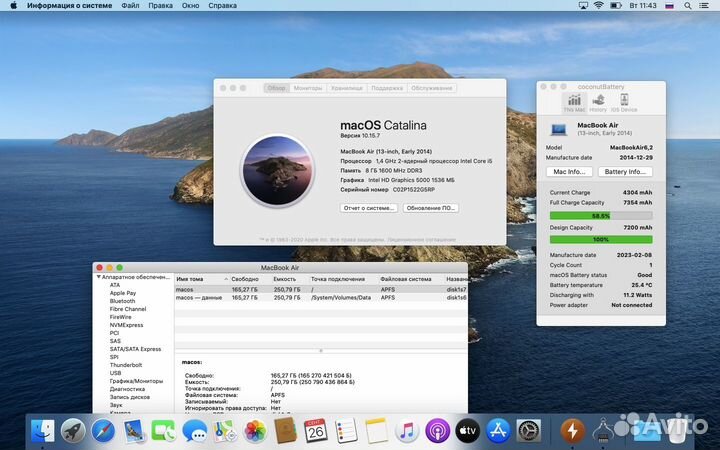This screenshot has width=720, height=450.
Task: Open Russian flag input source menu
Action: pos(669,6)
